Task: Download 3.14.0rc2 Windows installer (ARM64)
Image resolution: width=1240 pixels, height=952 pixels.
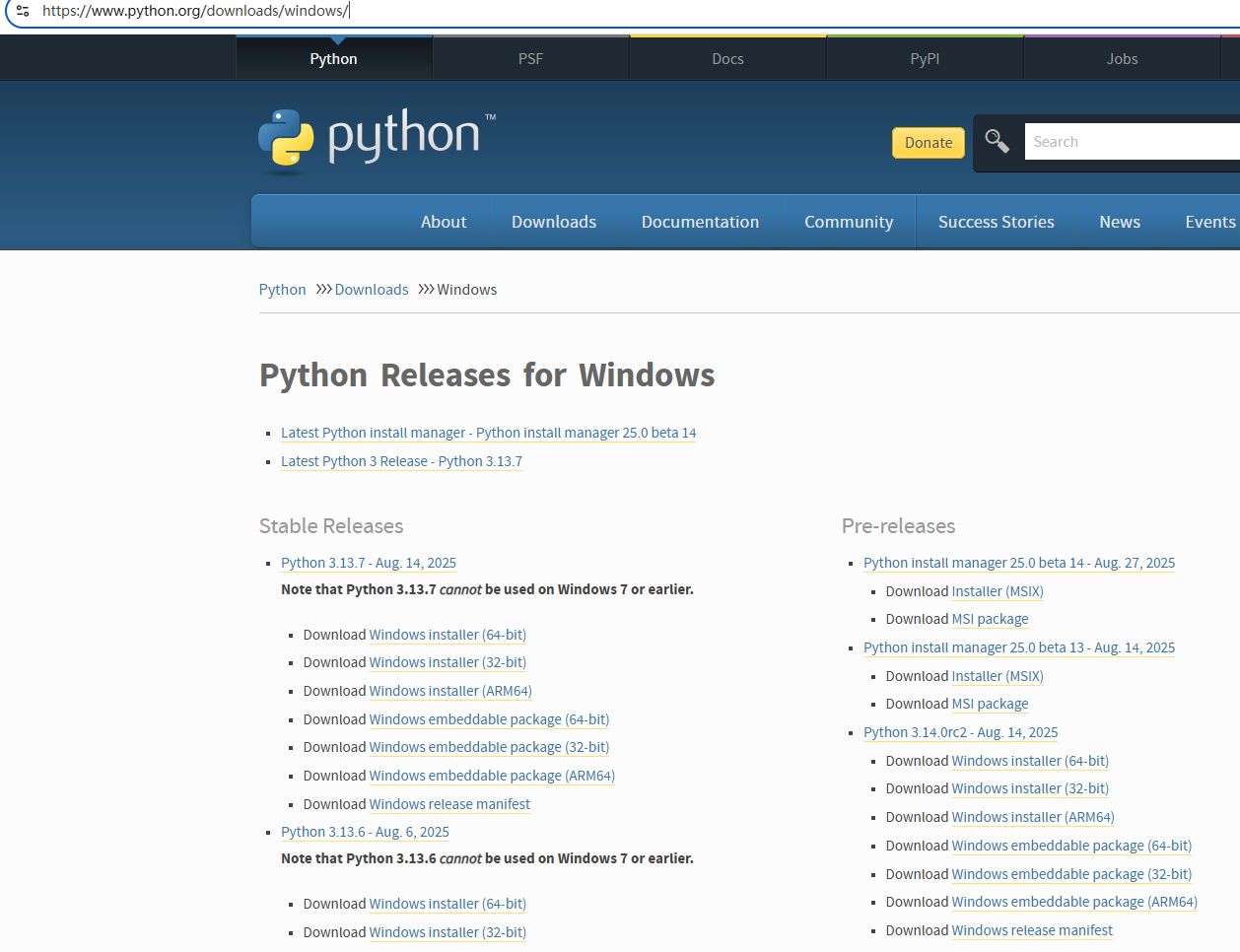Action: pyautogui.click(x=1033, y=817)
